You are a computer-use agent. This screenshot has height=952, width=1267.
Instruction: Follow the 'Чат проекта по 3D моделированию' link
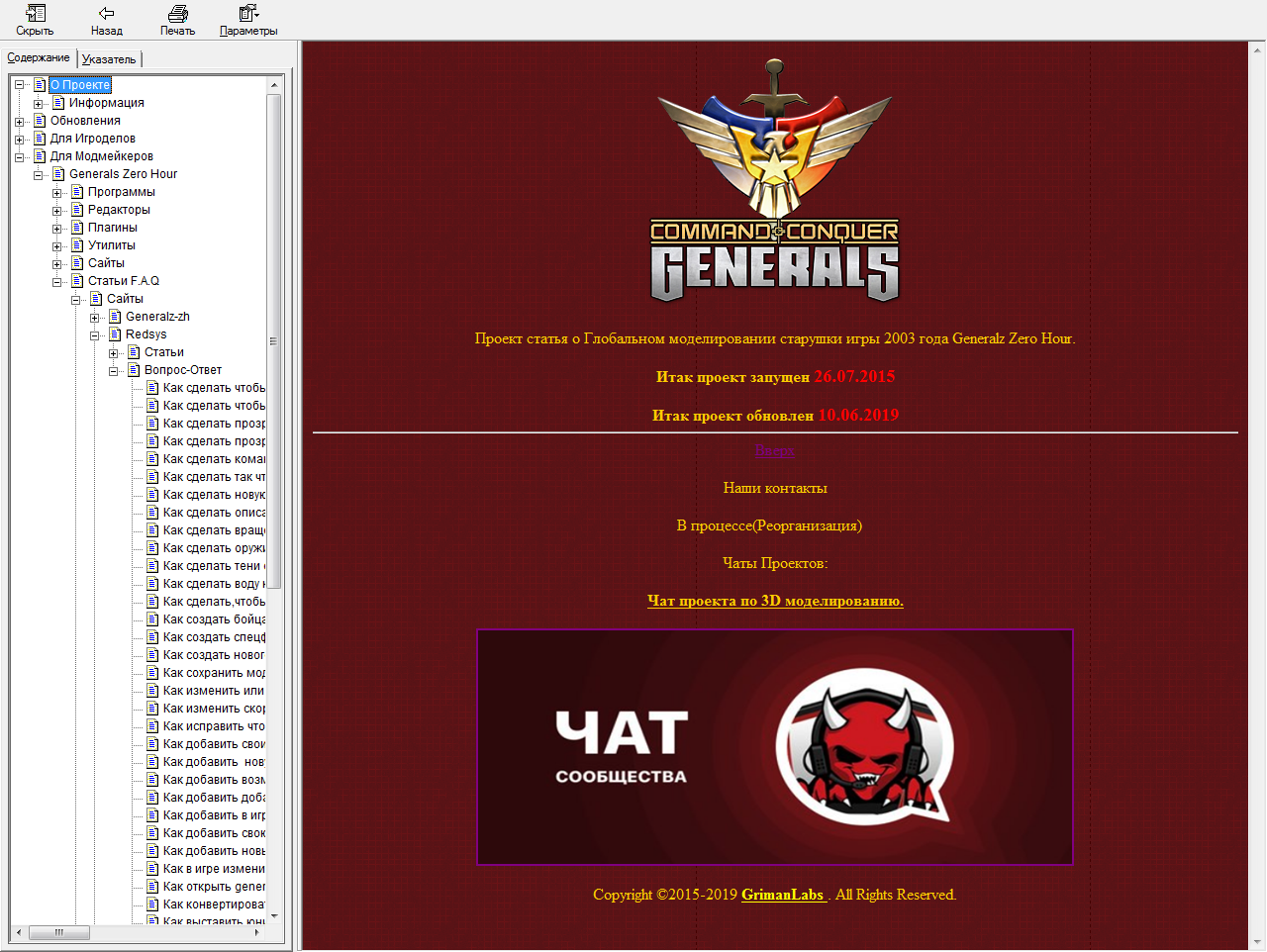click(x=775, y=601)
